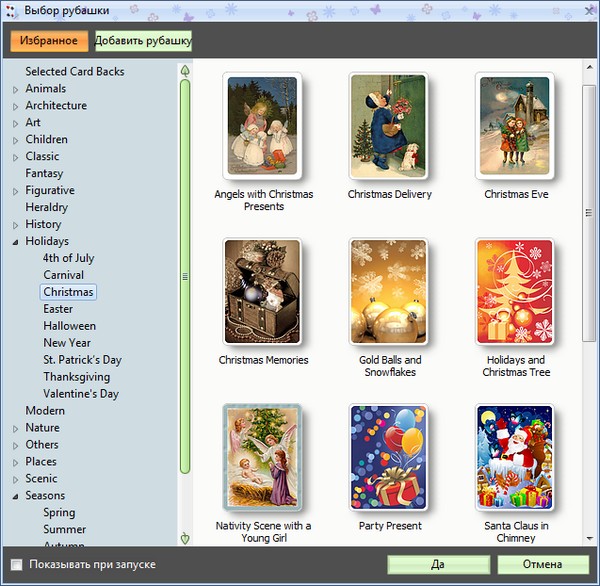The height and width of the screenshot is (586, 600).
Task: Click the Добавить рубашку tab
Action: click(143, 41)
